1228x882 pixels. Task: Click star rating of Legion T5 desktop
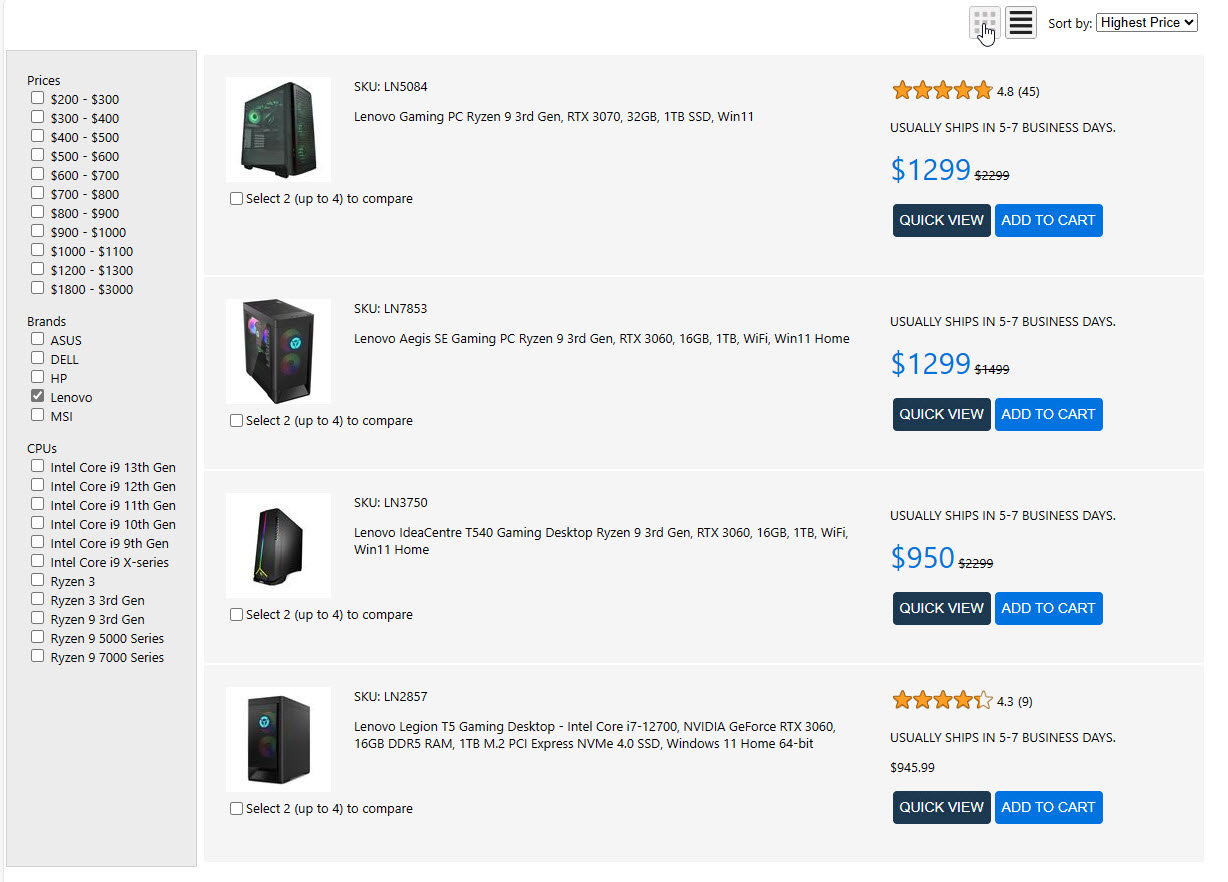pyautogui.click(x=942, y=700)
